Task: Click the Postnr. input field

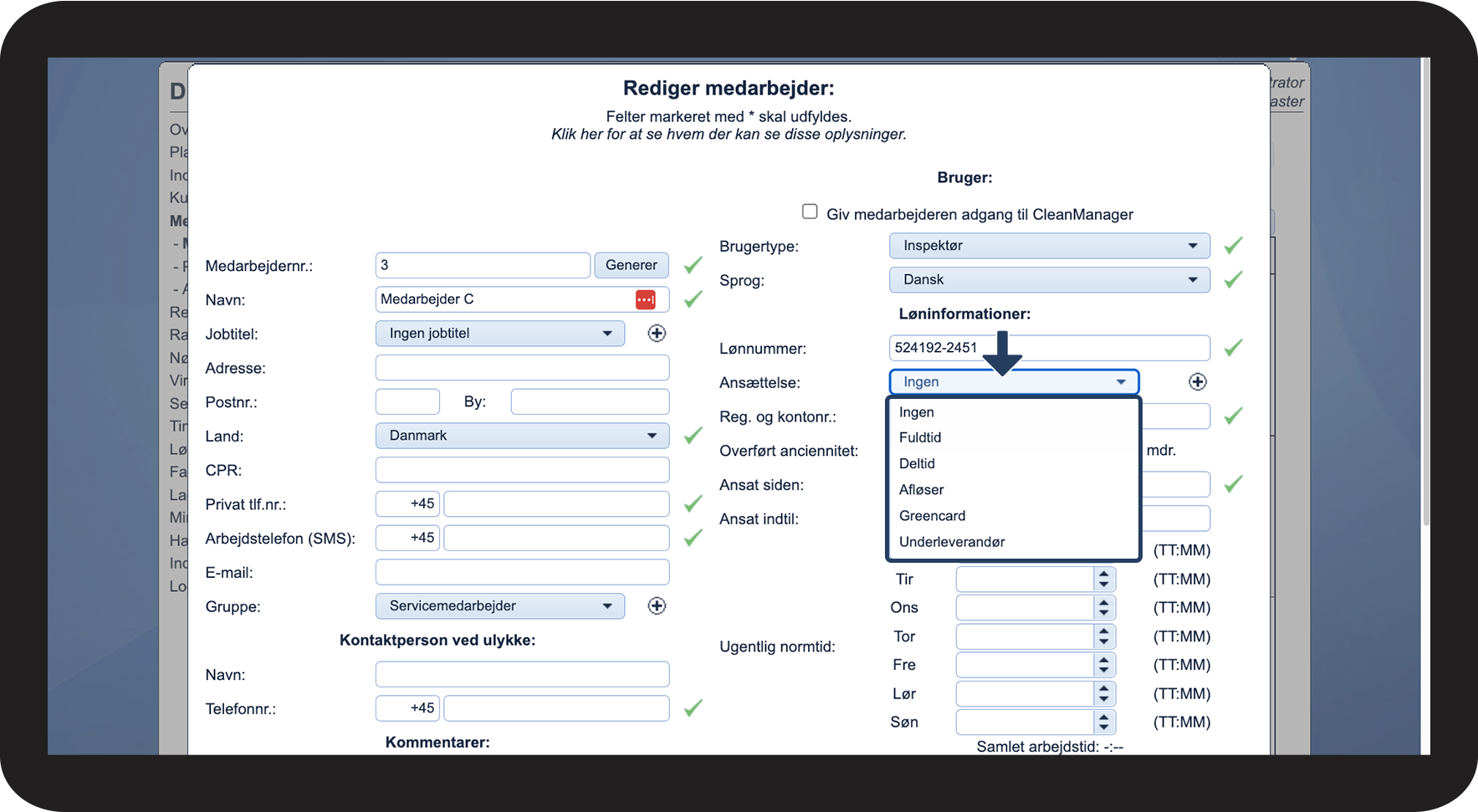Action: click(x=407, y=401)
